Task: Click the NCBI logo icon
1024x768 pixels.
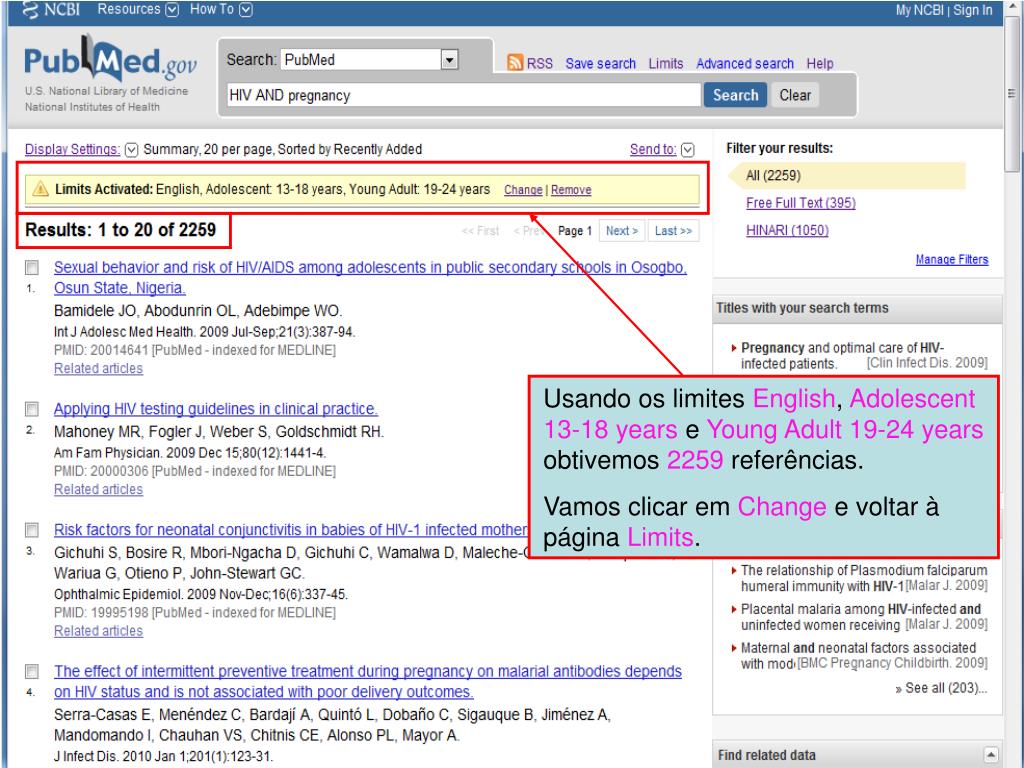Action: coord(31,10)
